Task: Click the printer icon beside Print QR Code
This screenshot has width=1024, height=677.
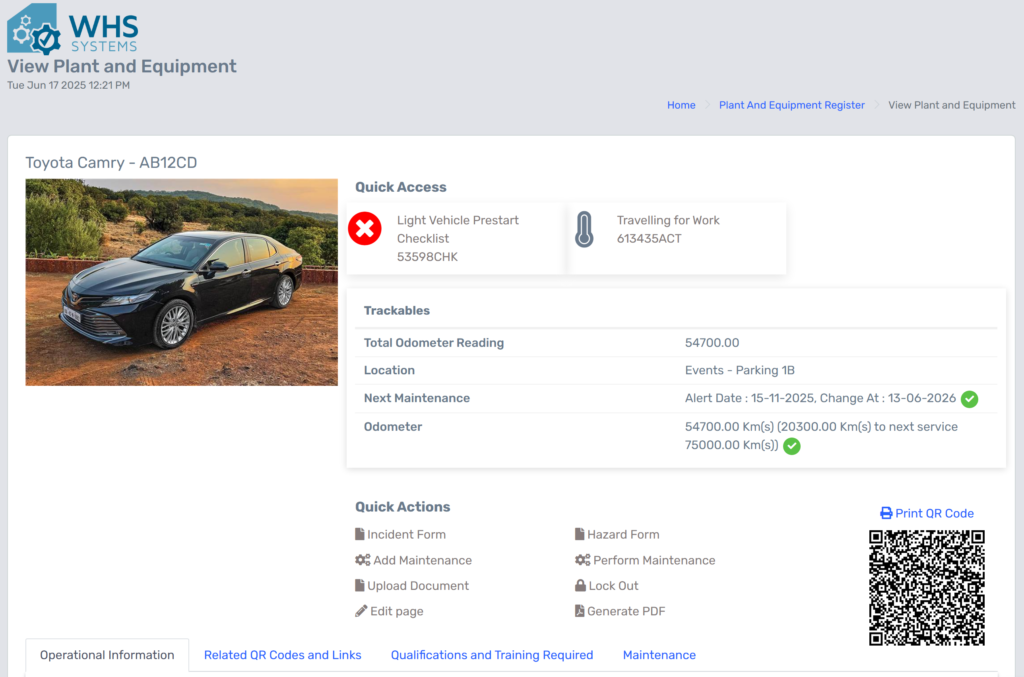Action: (886, 513)
